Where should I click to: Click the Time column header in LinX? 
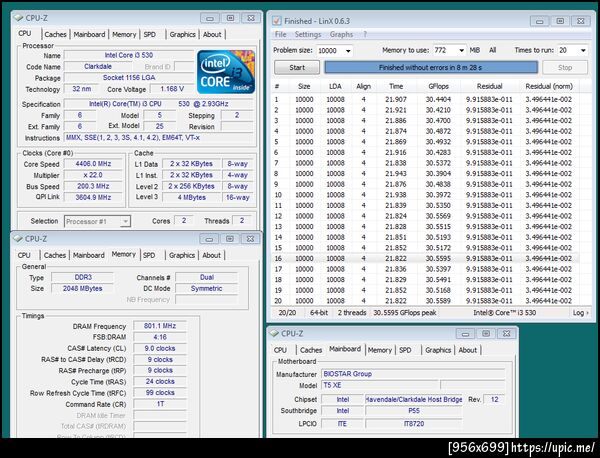396,86
